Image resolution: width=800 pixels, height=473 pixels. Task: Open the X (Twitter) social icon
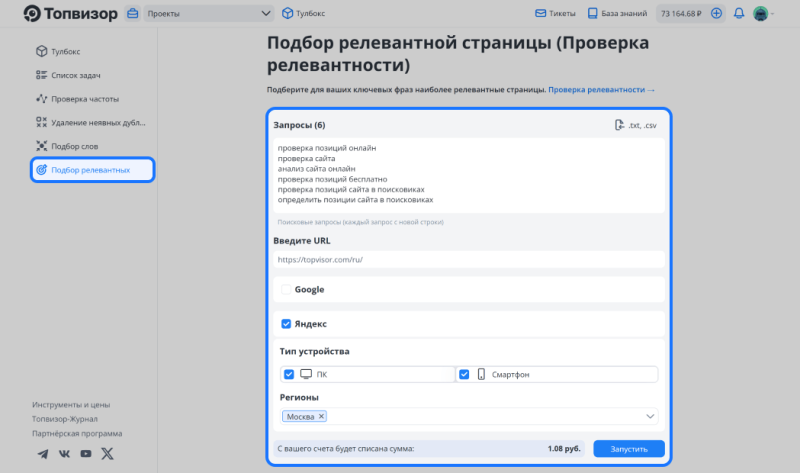(x=107, y=454)
